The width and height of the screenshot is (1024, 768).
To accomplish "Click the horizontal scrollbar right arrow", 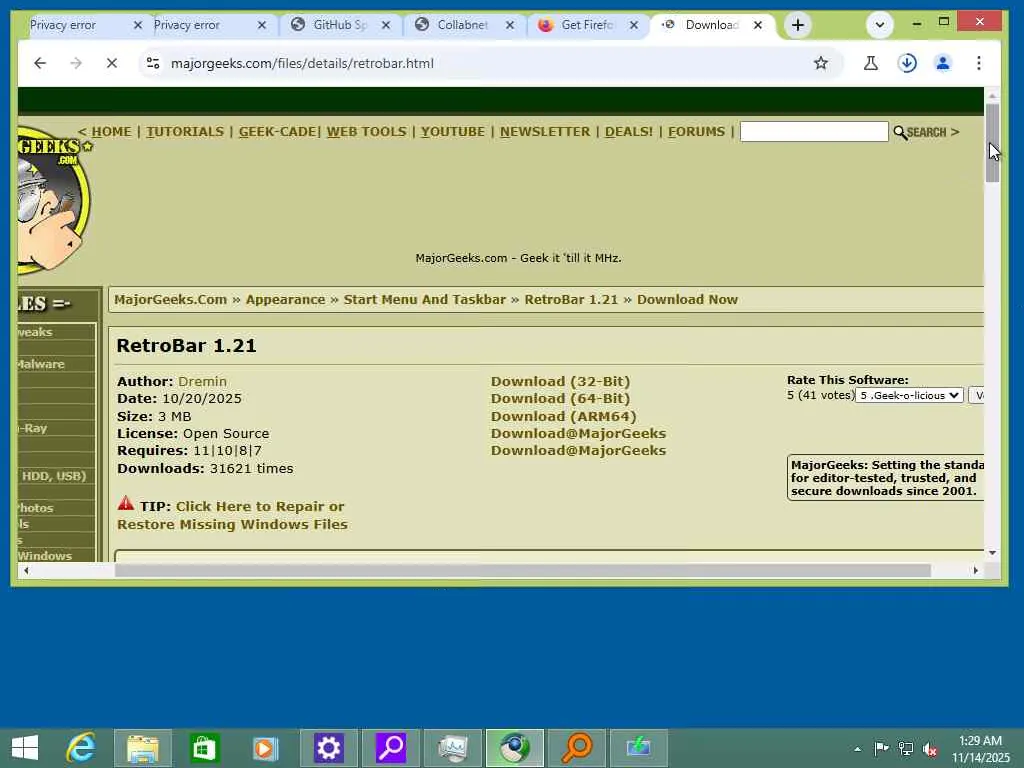I will [x=976, y=570].
